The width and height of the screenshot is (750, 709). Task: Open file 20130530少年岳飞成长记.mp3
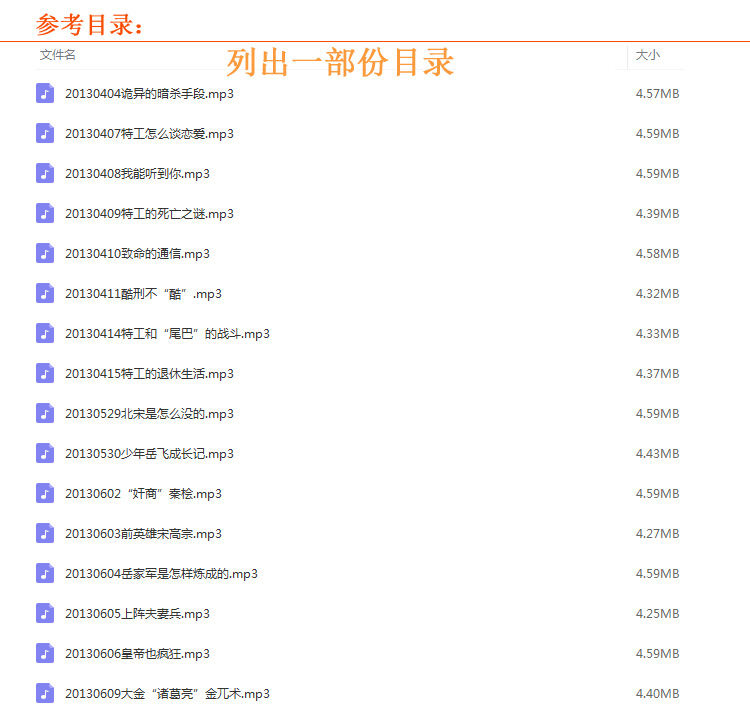click(149, 454)
